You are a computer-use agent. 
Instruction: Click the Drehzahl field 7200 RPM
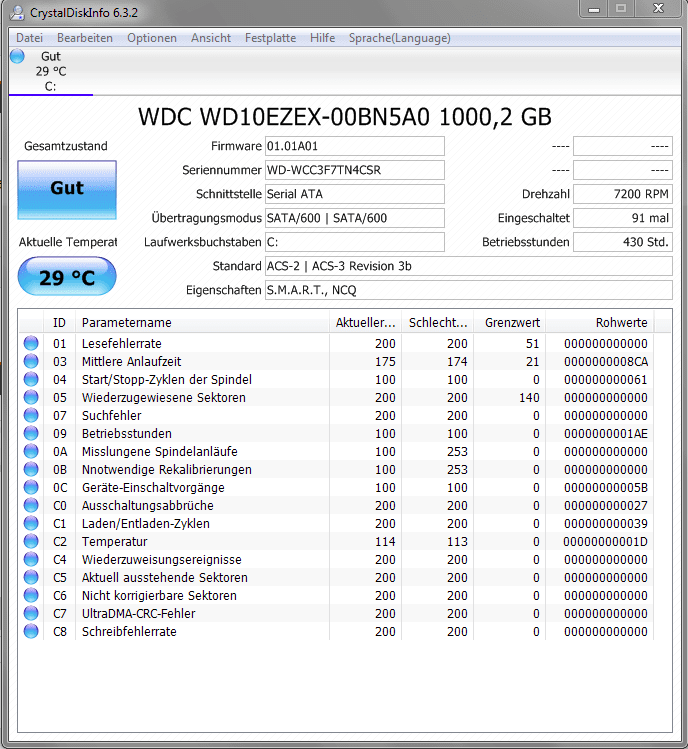pyautogui.click(x=623, y=194)
